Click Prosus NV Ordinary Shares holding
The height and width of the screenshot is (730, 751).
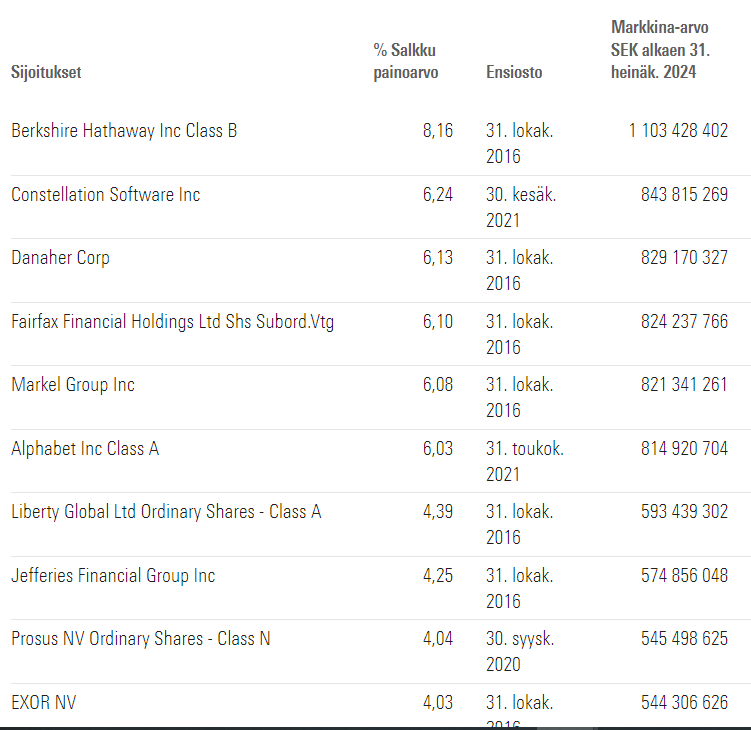coord(141,639)
